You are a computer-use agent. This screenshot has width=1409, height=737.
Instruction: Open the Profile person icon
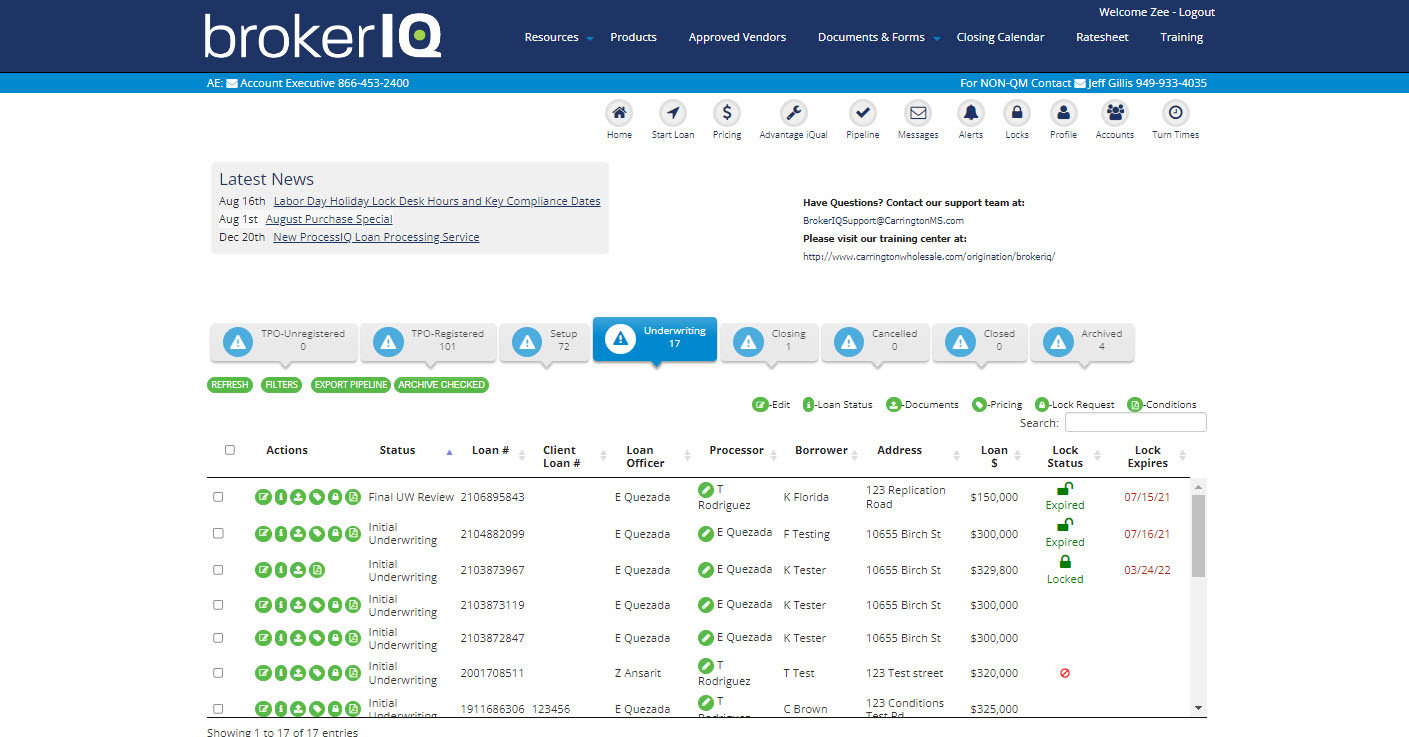(x=1064, y=113)
